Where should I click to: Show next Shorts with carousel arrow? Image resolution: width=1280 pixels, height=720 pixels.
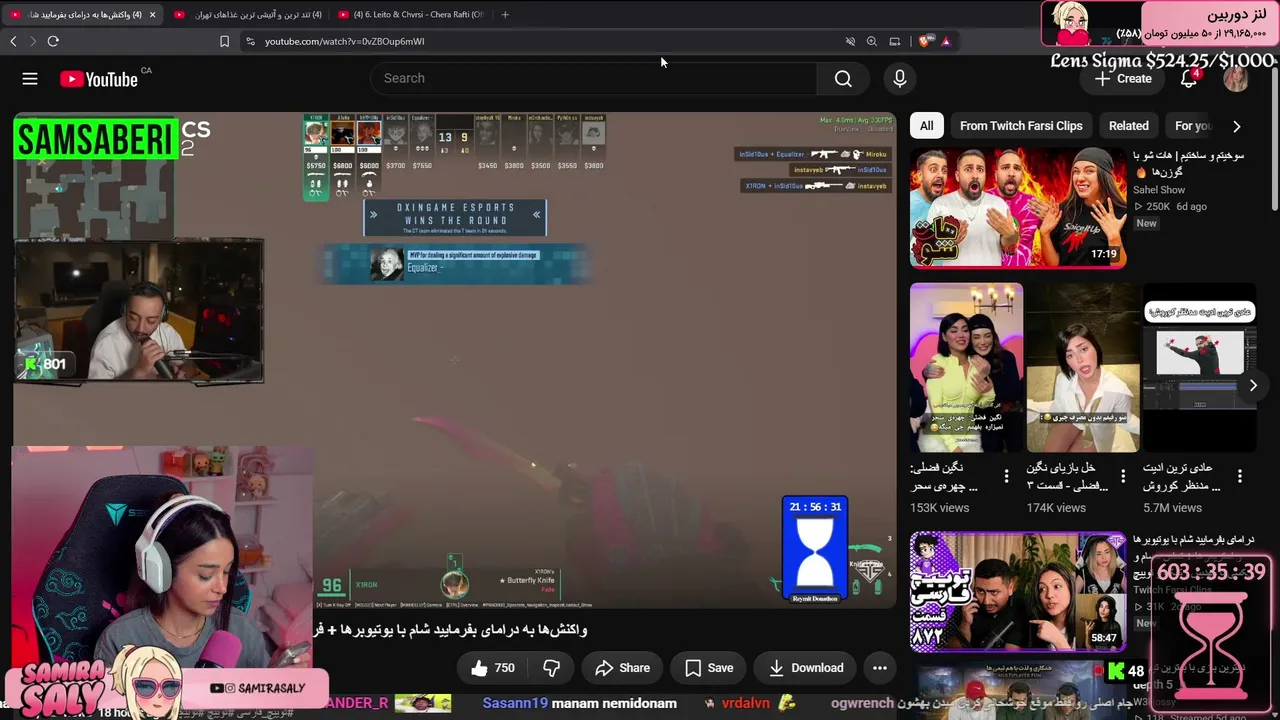(1253, 385)
